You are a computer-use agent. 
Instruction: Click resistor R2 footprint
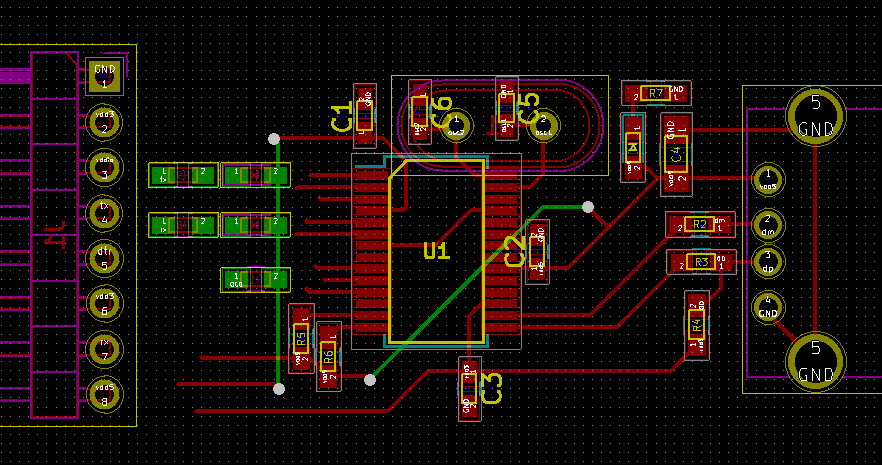click(x=700, y=224)
